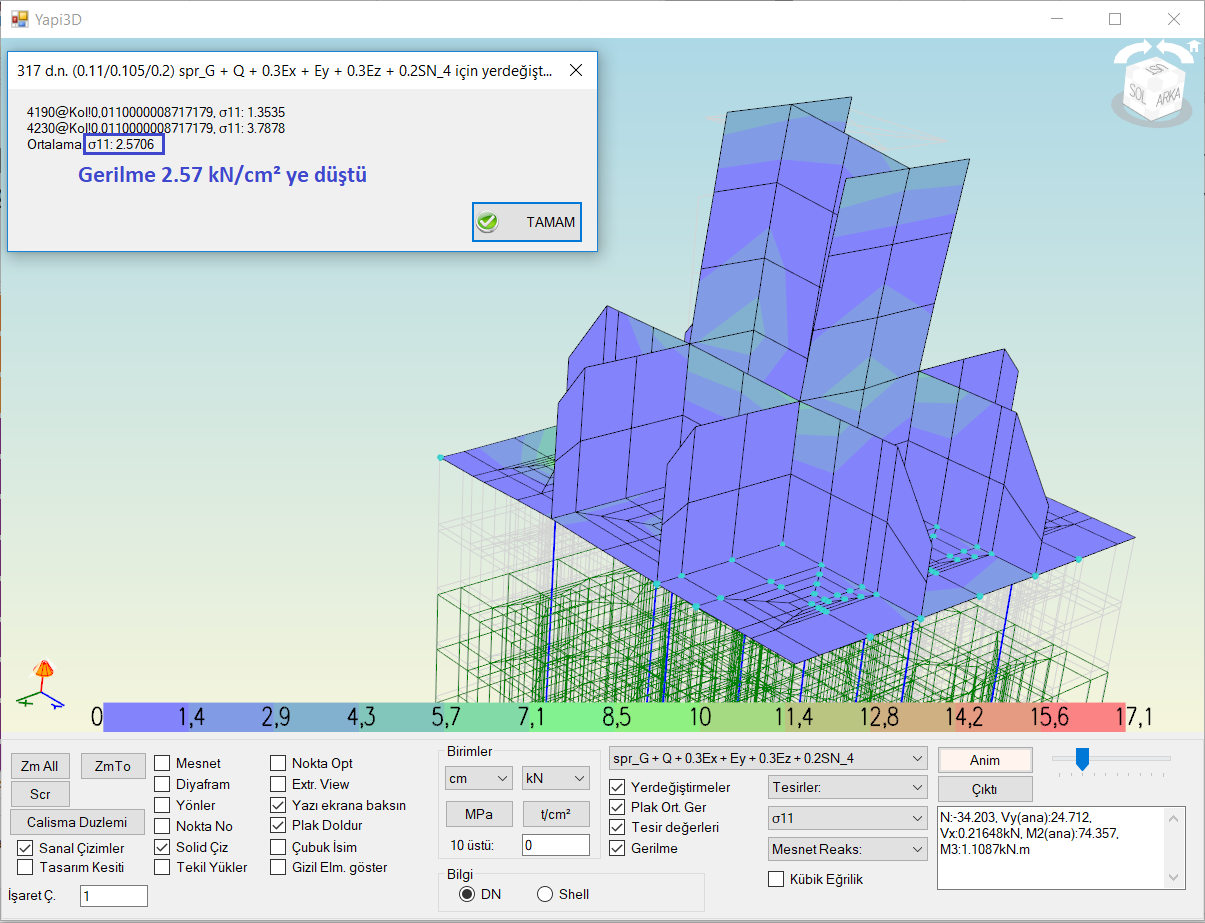This screenshot has width=1205, height=923.
Task: Select the ÜST top face of view cube
Action: coord(1156,69)
